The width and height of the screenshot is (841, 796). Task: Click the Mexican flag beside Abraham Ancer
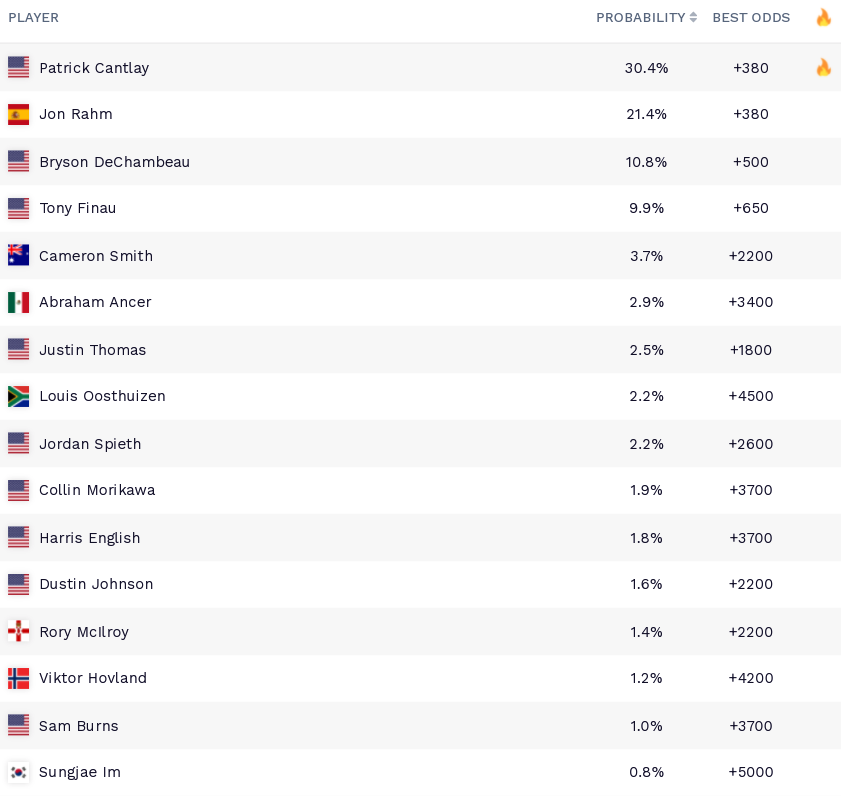click(x=18, y=302)
